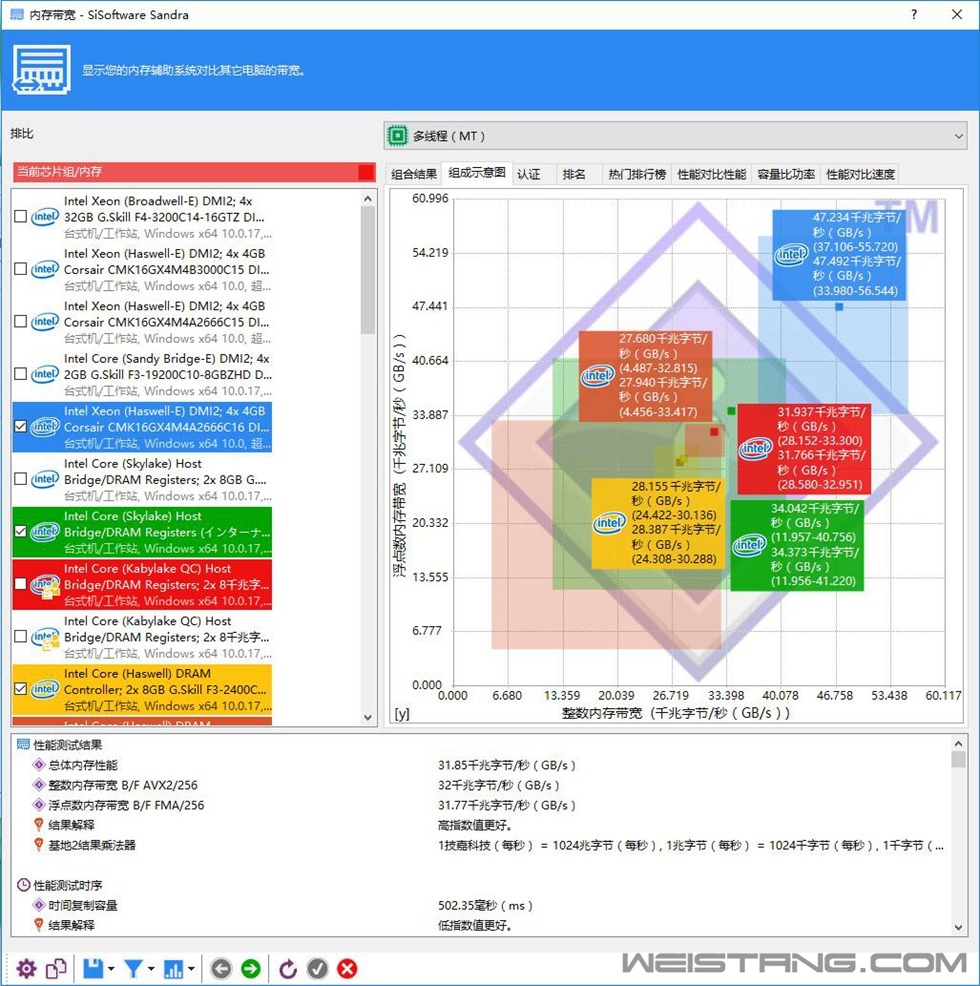
Task: Open the 多线程 (MT) dropdown
Action: tap(675, 136)
